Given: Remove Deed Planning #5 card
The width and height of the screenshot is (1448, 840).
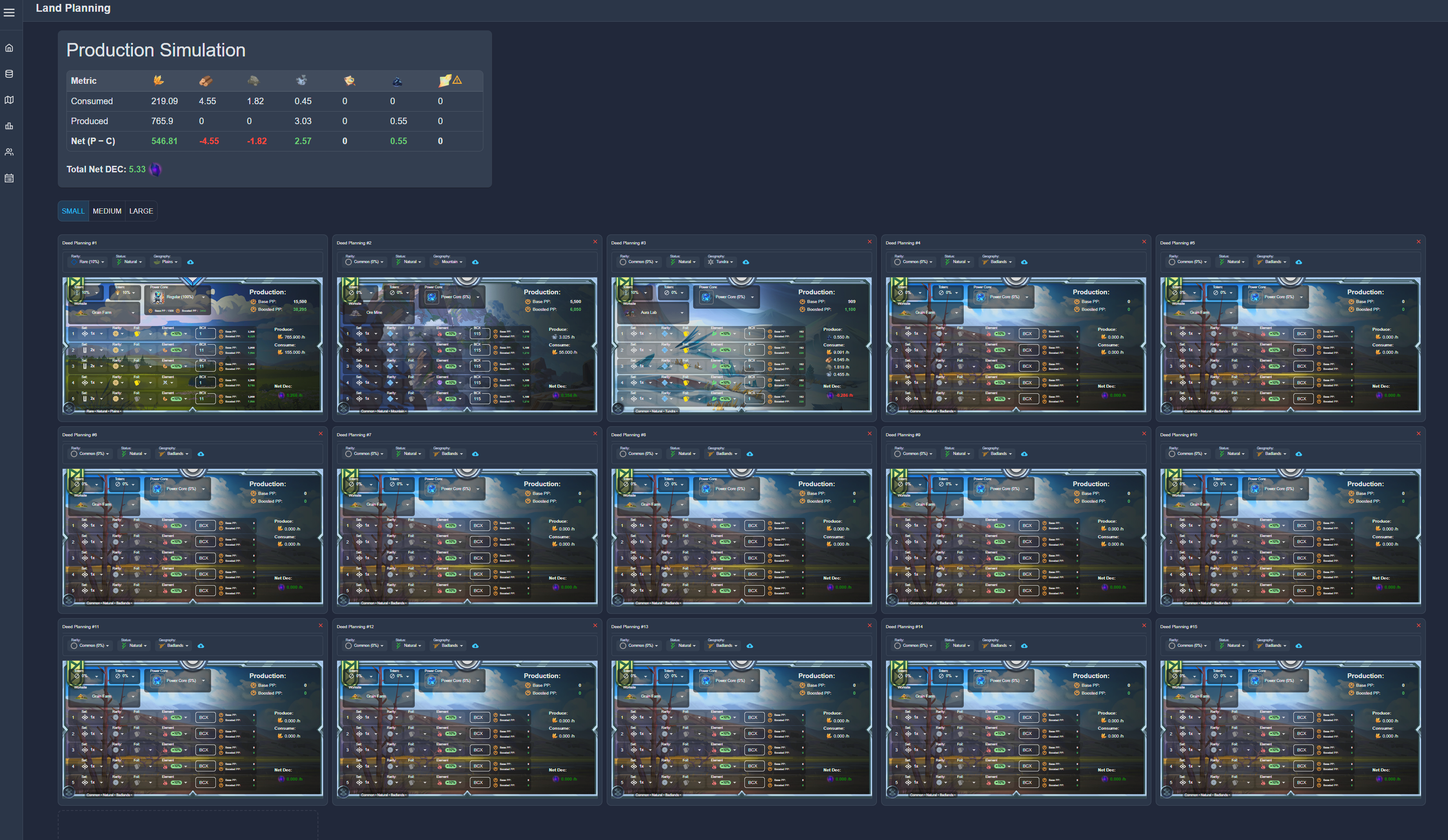Looking at the screenshot, I should click(1418, 242).
